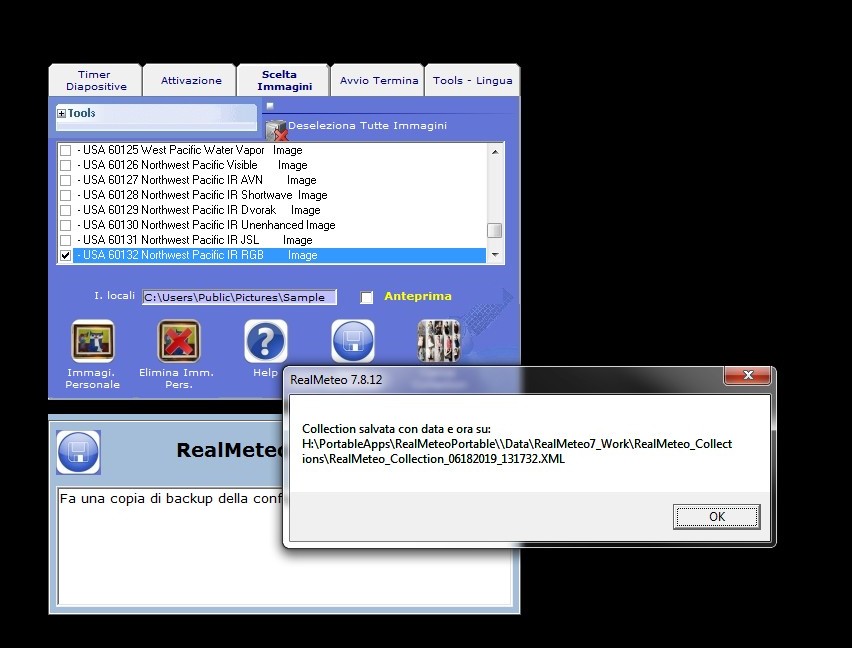Close the RealMeteo 7.8.12 dialog
This screenshot has height=648, width=852.
[748, 375]
